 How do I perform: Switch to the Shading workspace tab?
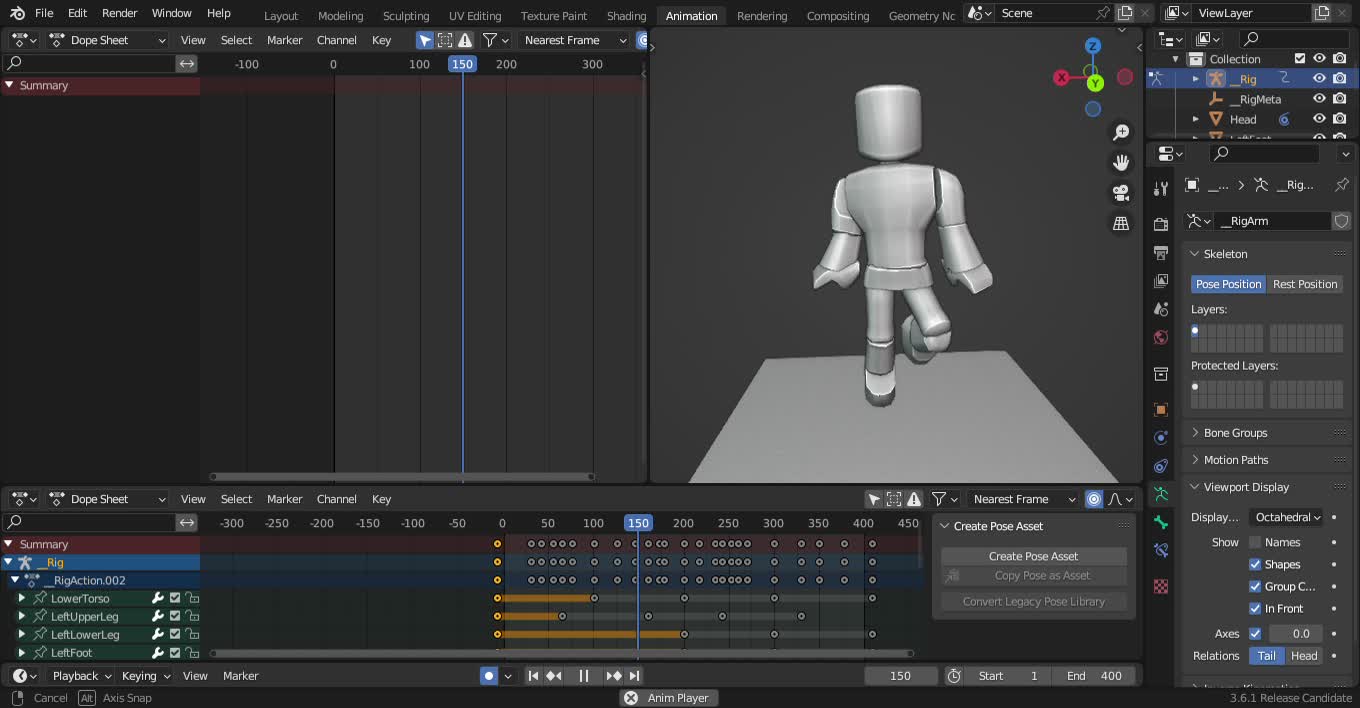pyautogui.click(x=626, y=16)
